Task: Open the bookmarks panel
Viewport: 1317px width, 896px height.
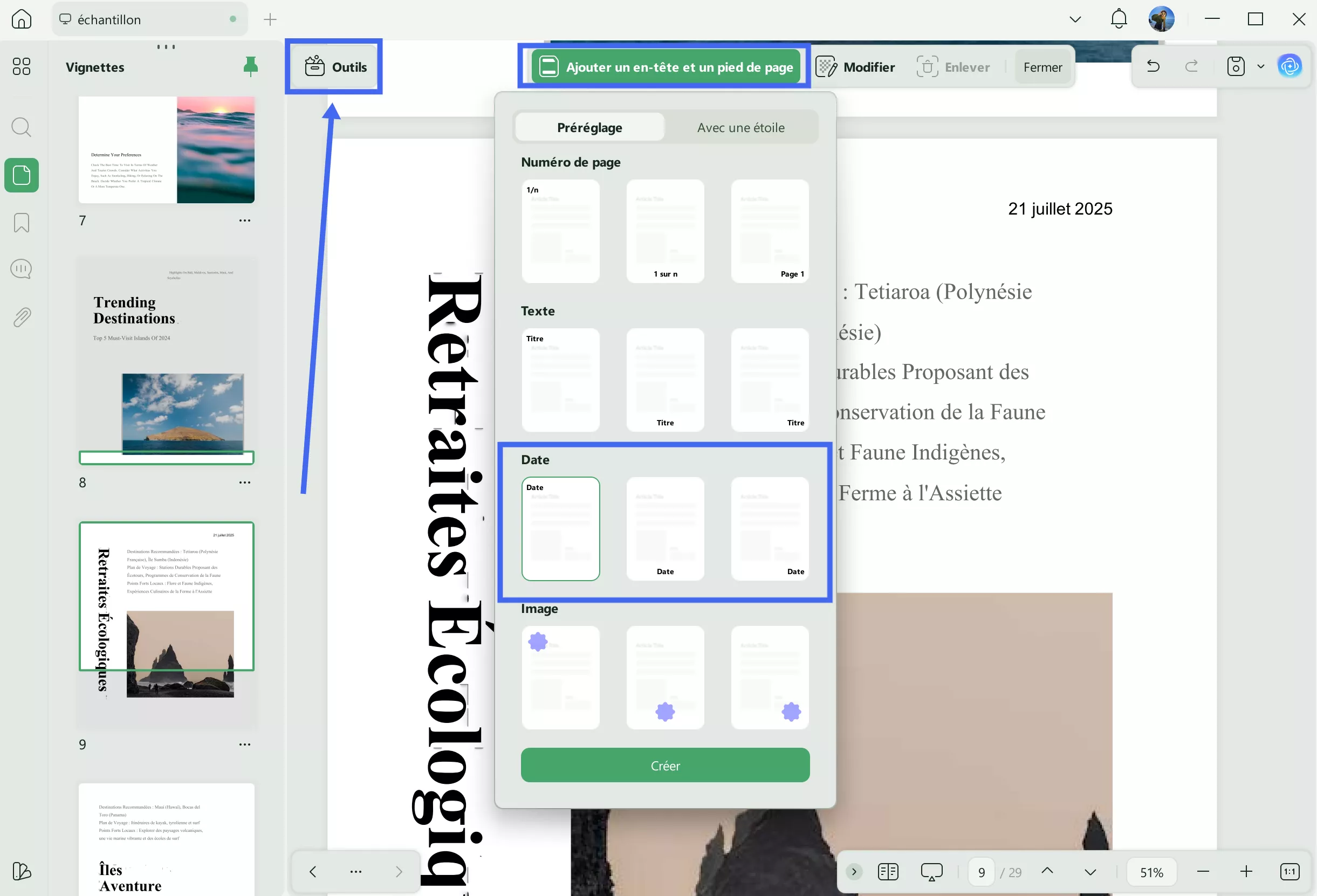Action: tap(21, 223)
